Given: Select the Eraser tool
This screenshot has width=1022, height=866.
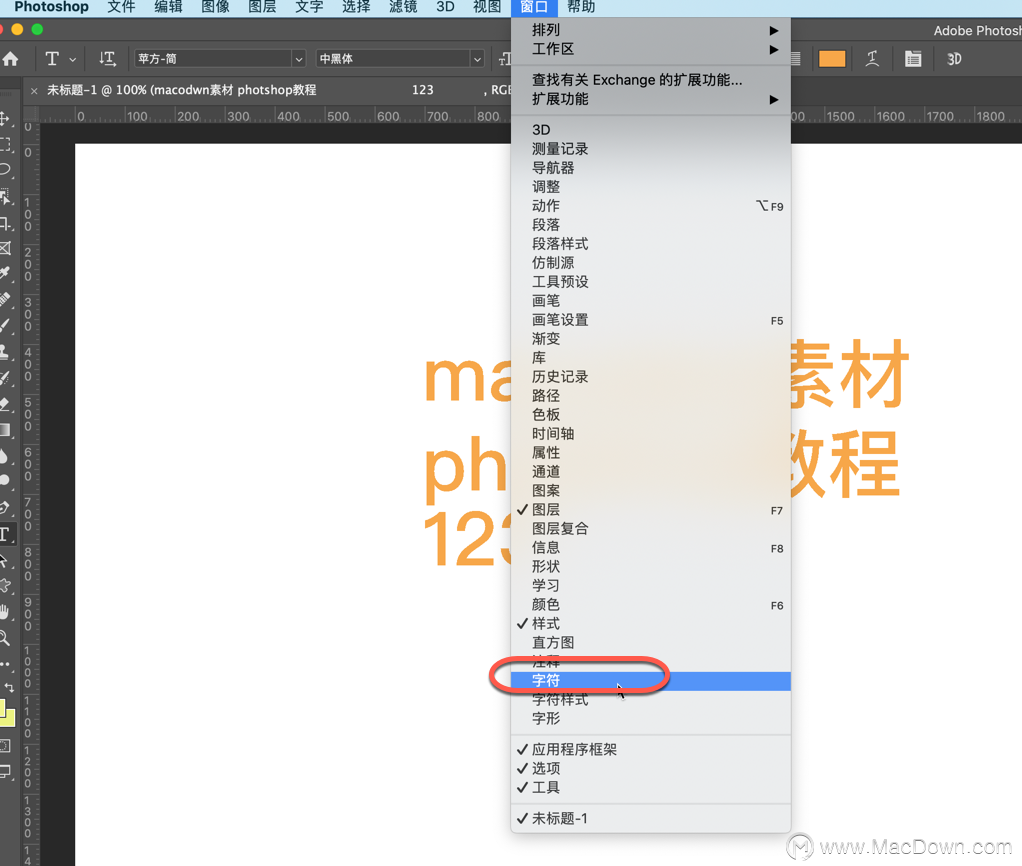Looking at the screenshot, I should click(5, 404).
